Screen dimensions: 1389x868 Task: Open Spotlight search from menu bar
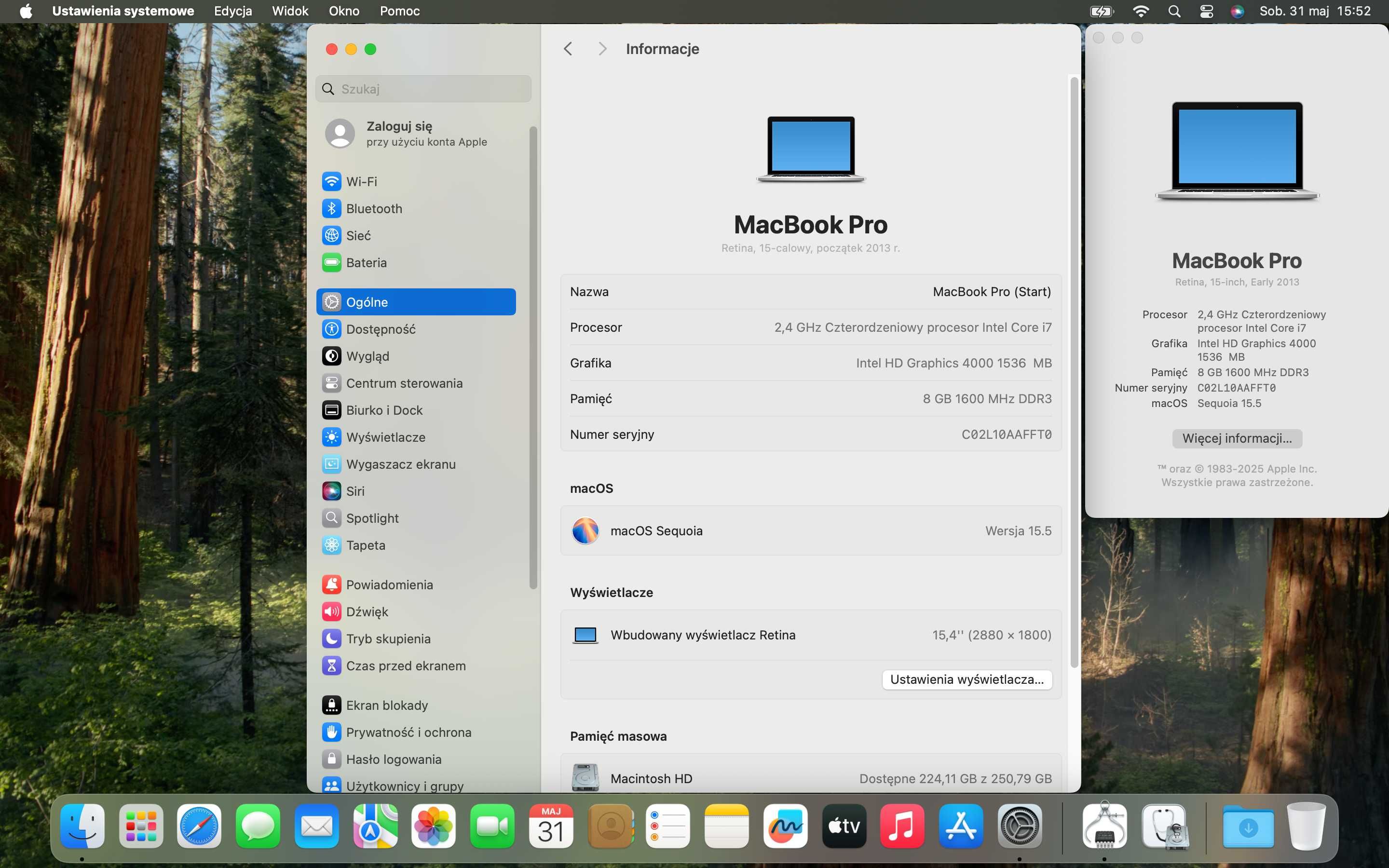1174,11
